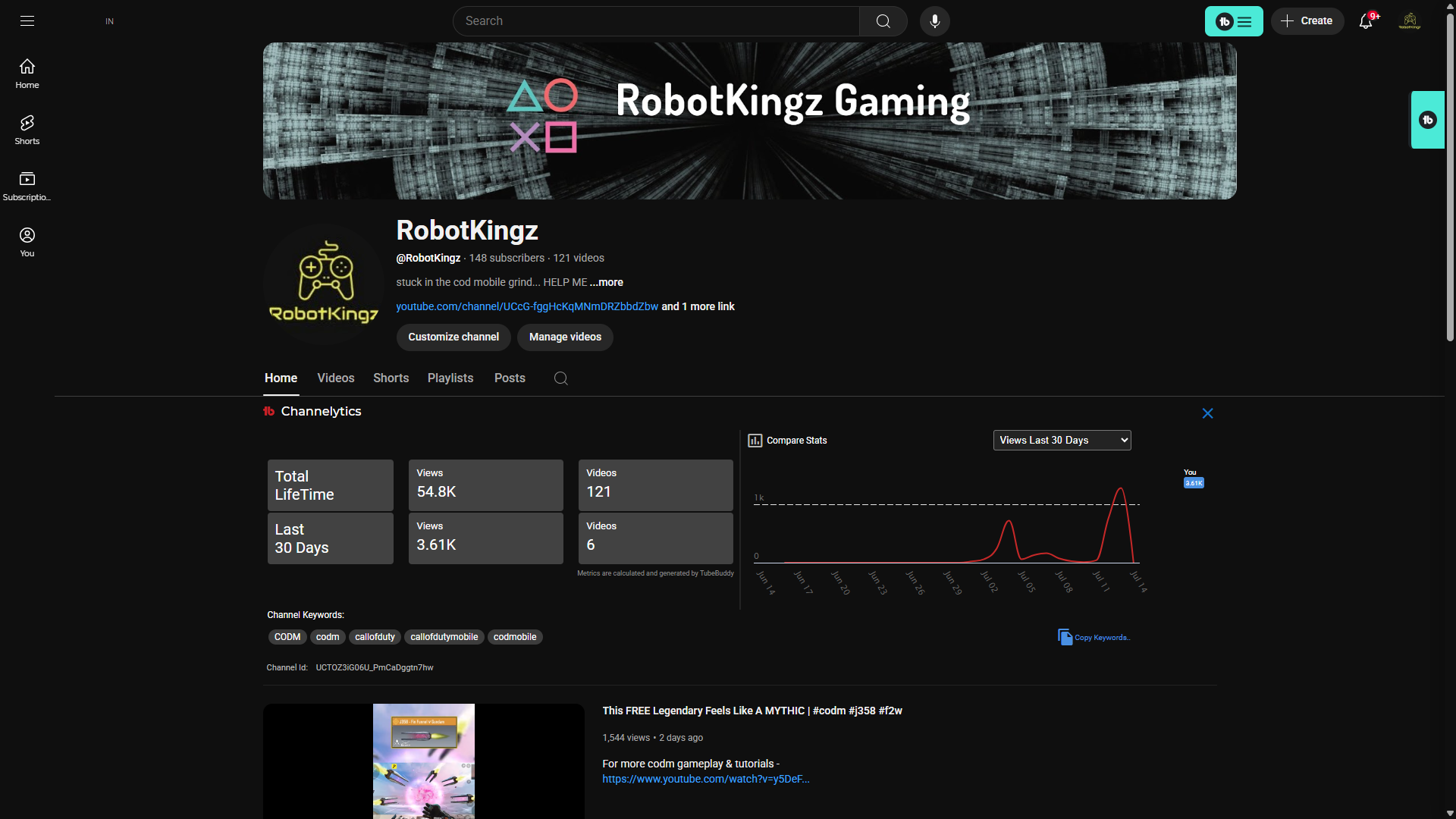Open the TubeBuddy side panel tab
This screenshot has height=819, width=1456.
click(1427, 120)
